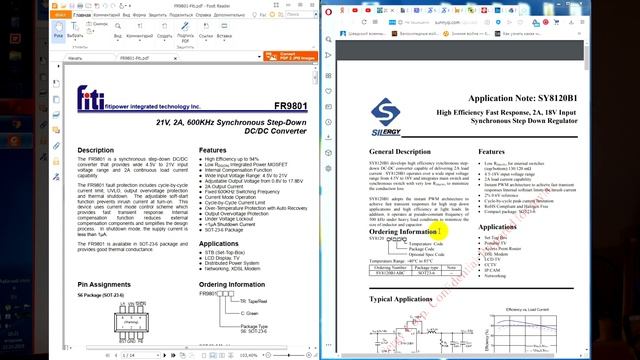Open the Дополнительно ribbon tab
Screen dimensions: 640x360
[229, 15]
